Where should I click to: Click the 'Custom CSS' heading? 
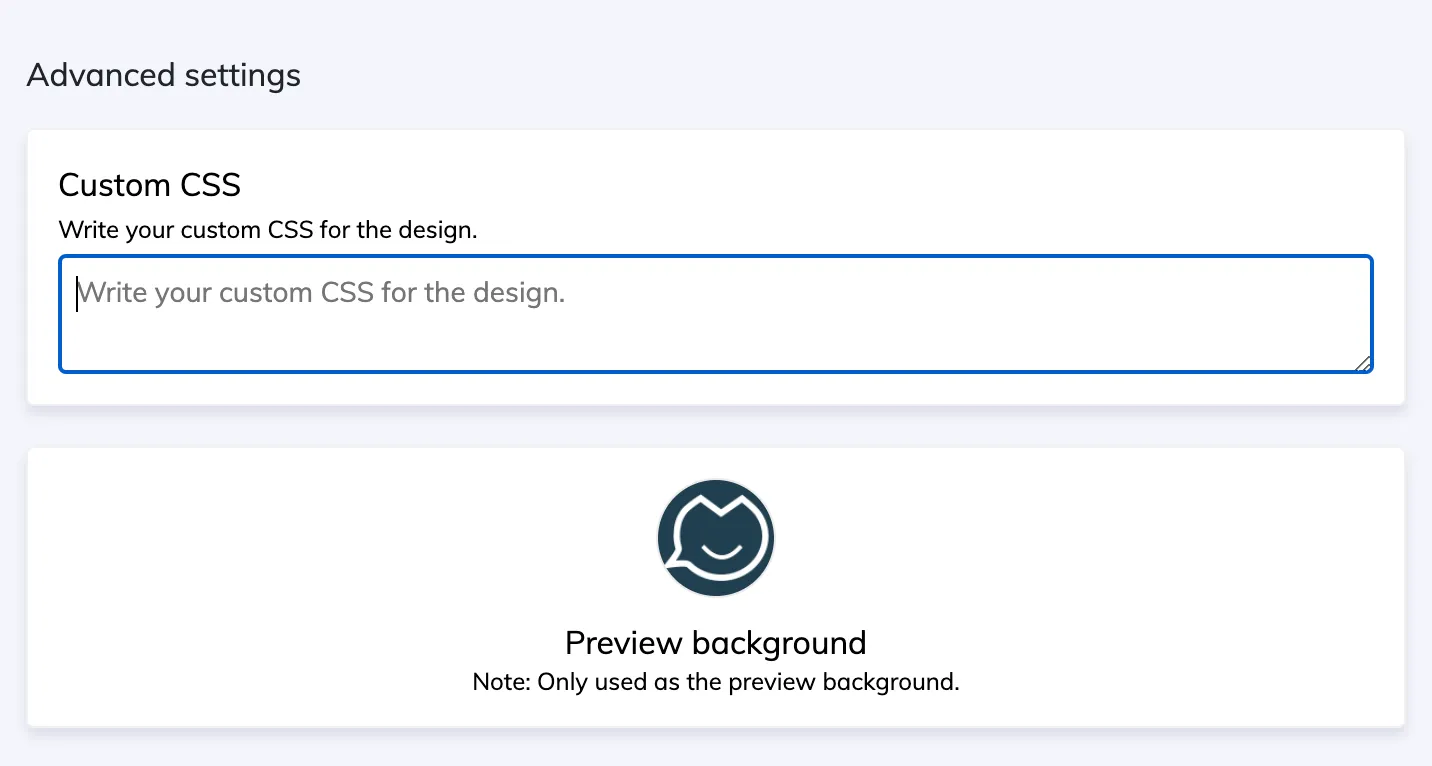tap(150, 185)
